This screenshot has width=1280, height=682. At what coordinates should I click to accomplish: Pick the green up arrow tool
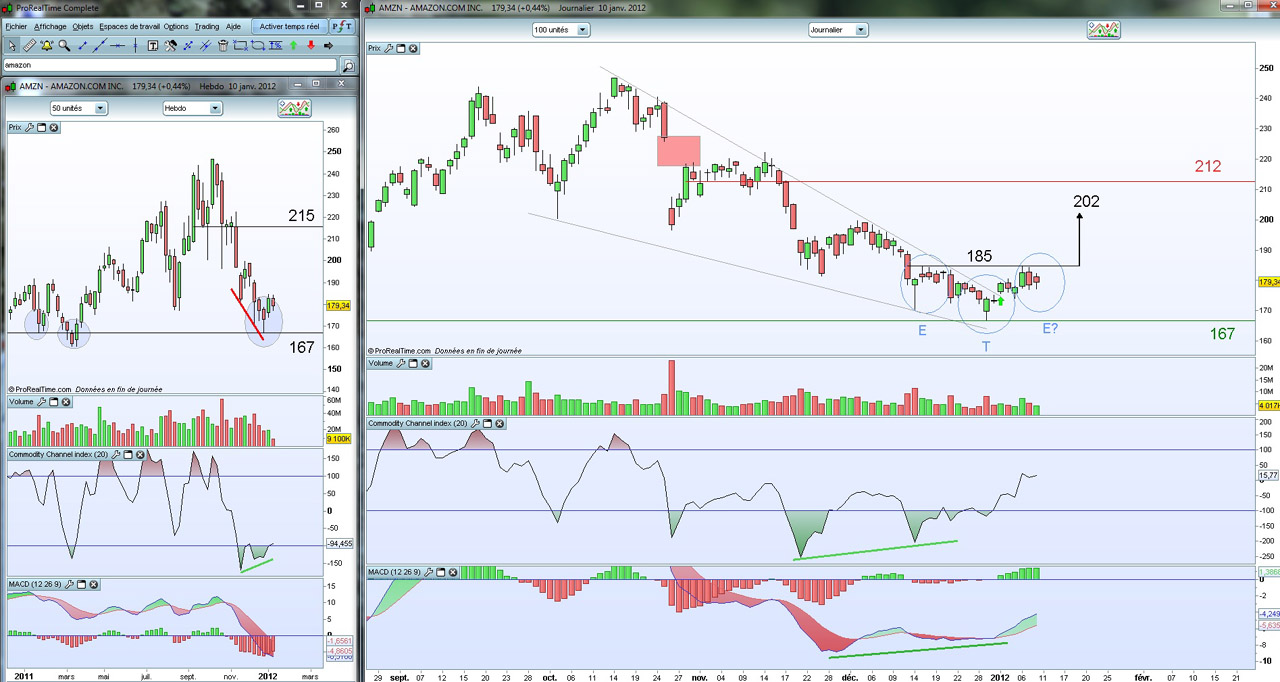[293, 45]
